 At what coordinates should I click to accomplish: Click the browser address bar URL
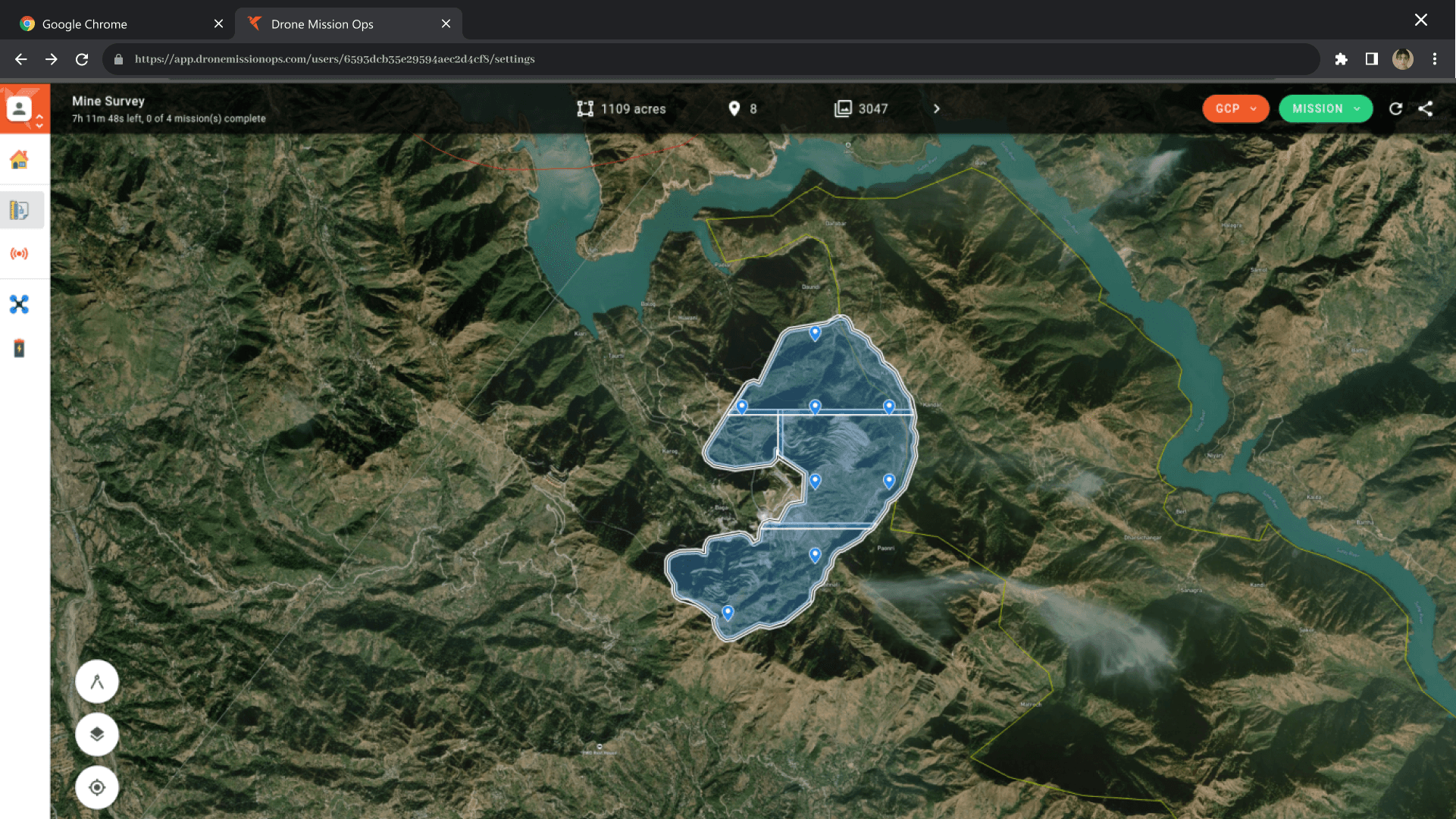334,59
